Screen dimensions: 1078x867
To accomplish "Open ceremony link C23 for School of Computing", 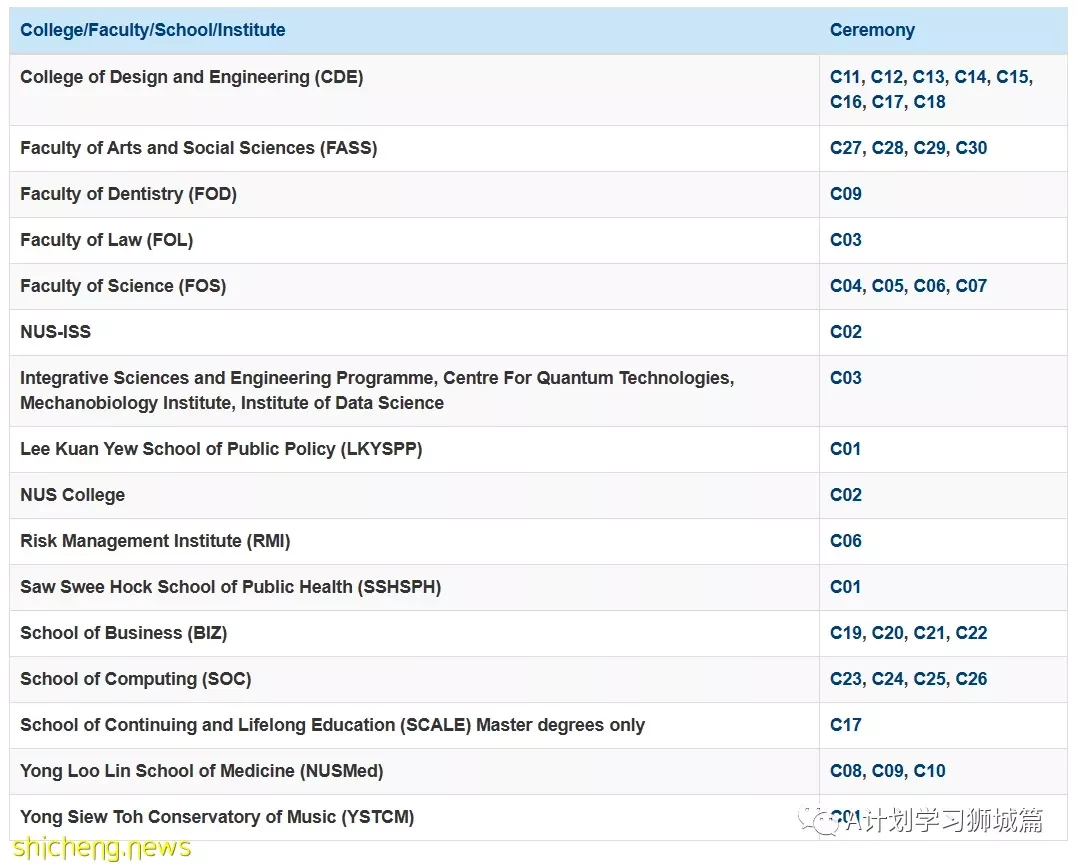I will (846, 679).
